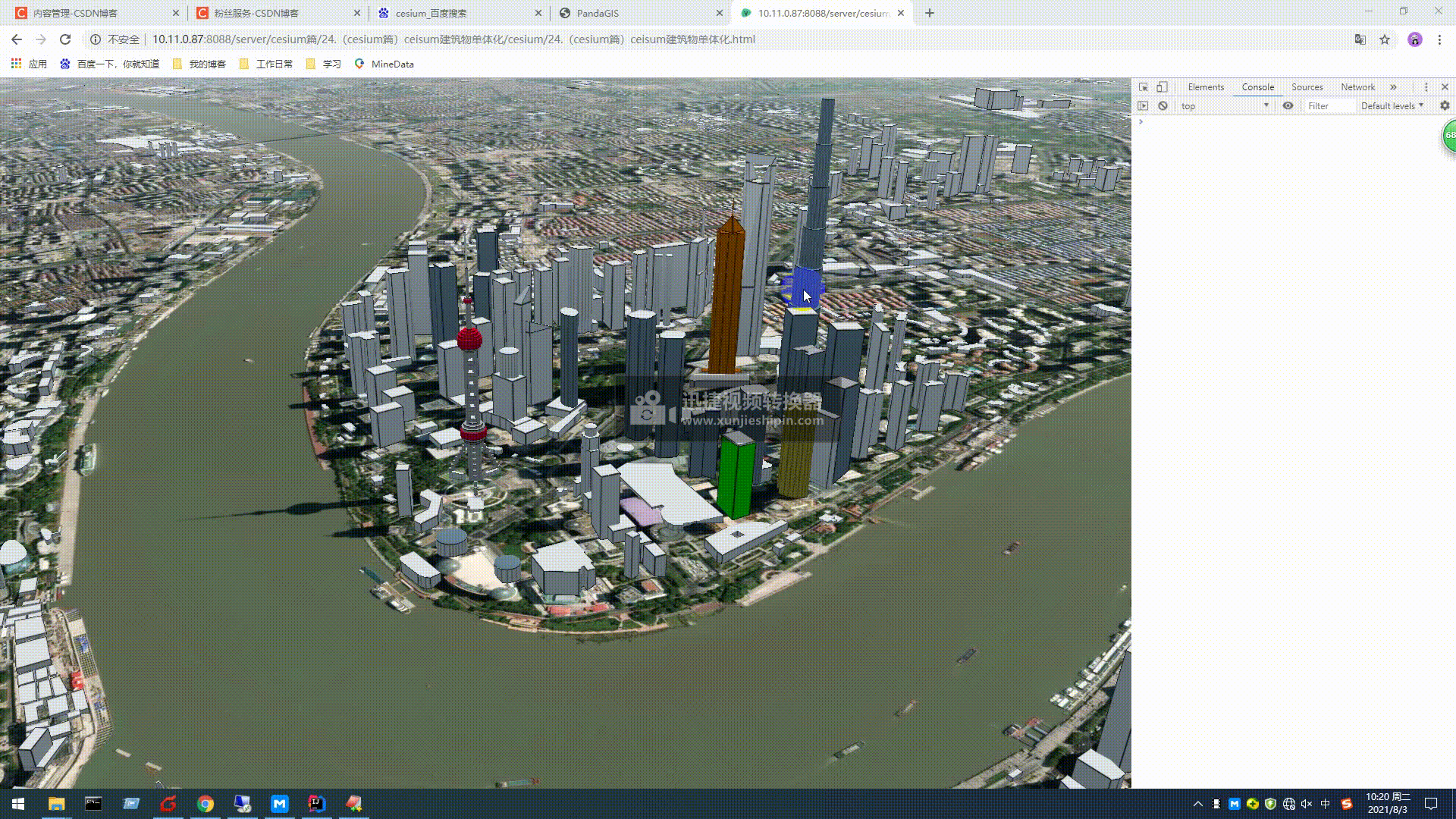Click the live expression eye icon
The width and height of the screenshot is (1456, 819).
1288,106
